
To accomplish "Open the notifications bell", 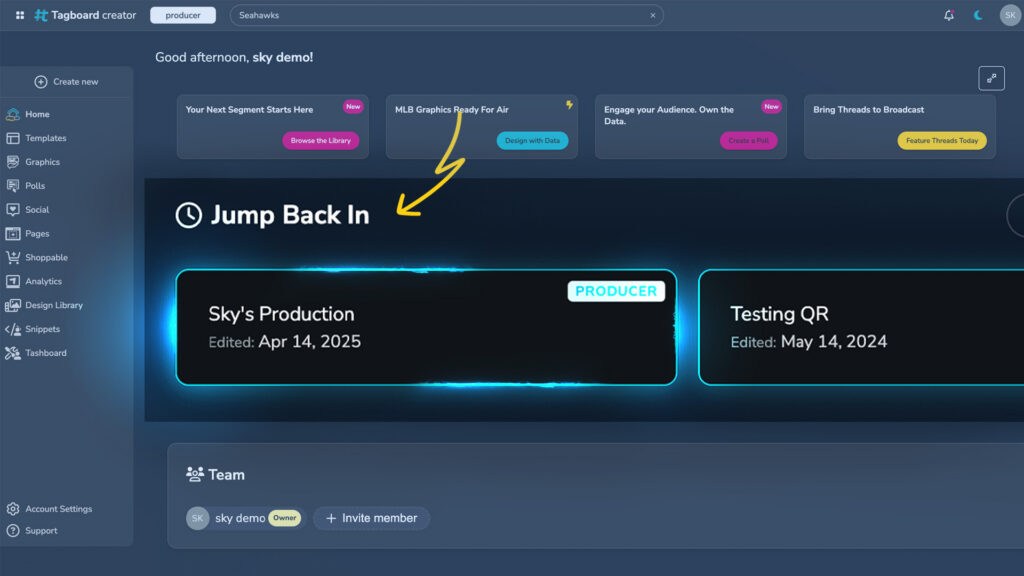I will tap(949, 15).
